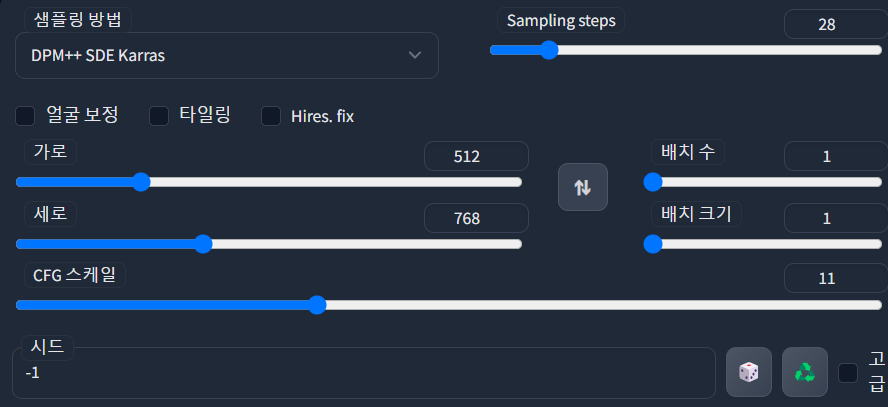Check the 고급 checkbox beside seed

pos(848,373)
